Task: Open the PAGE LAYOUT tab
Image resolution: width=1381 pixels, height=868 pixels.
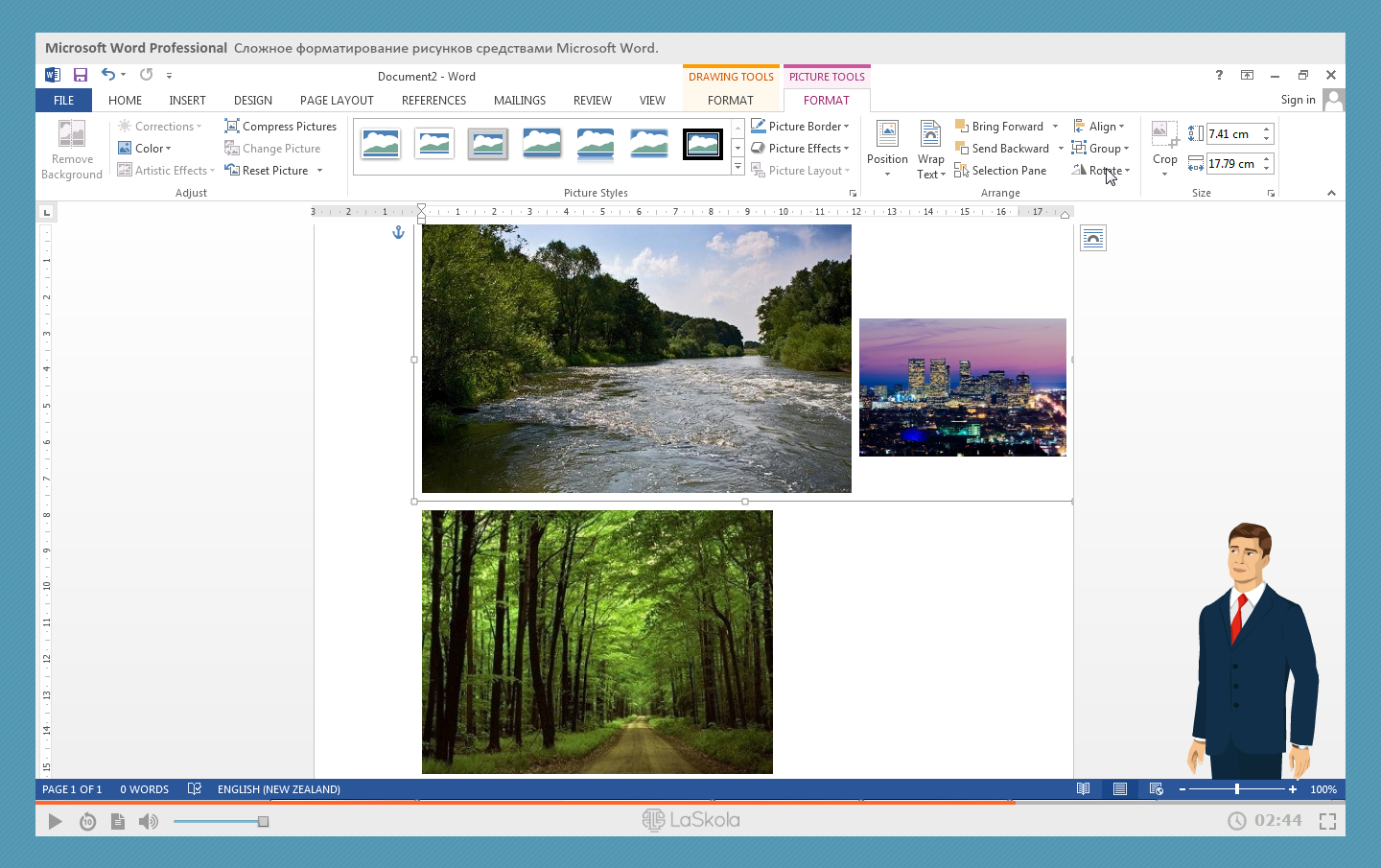Action: click(336, 101)
